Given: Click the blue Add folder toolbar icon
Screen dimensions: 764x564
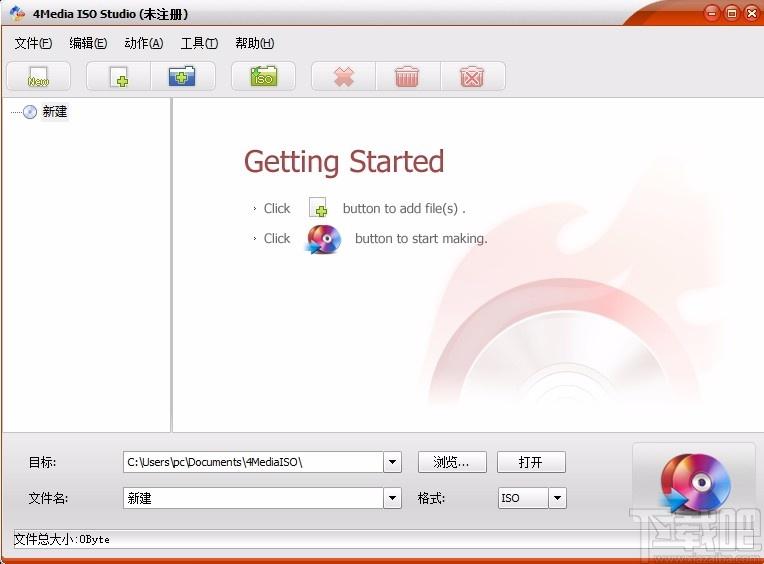Looking at the screenshot, I should tap(182, 76).
